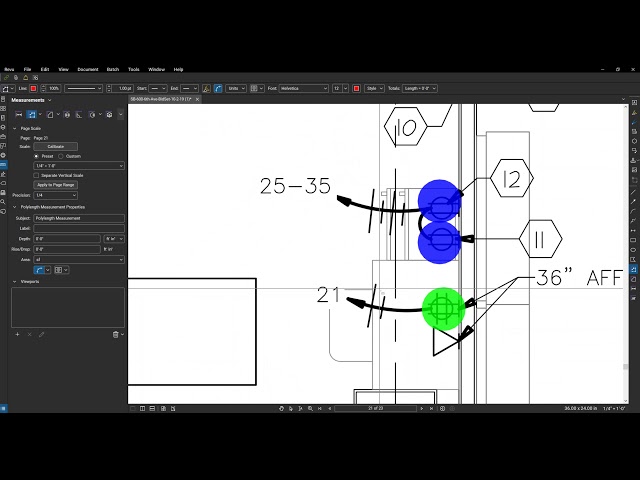Click split view horizontal icon in status bar
Screen dimensions: 640x480
152,408
